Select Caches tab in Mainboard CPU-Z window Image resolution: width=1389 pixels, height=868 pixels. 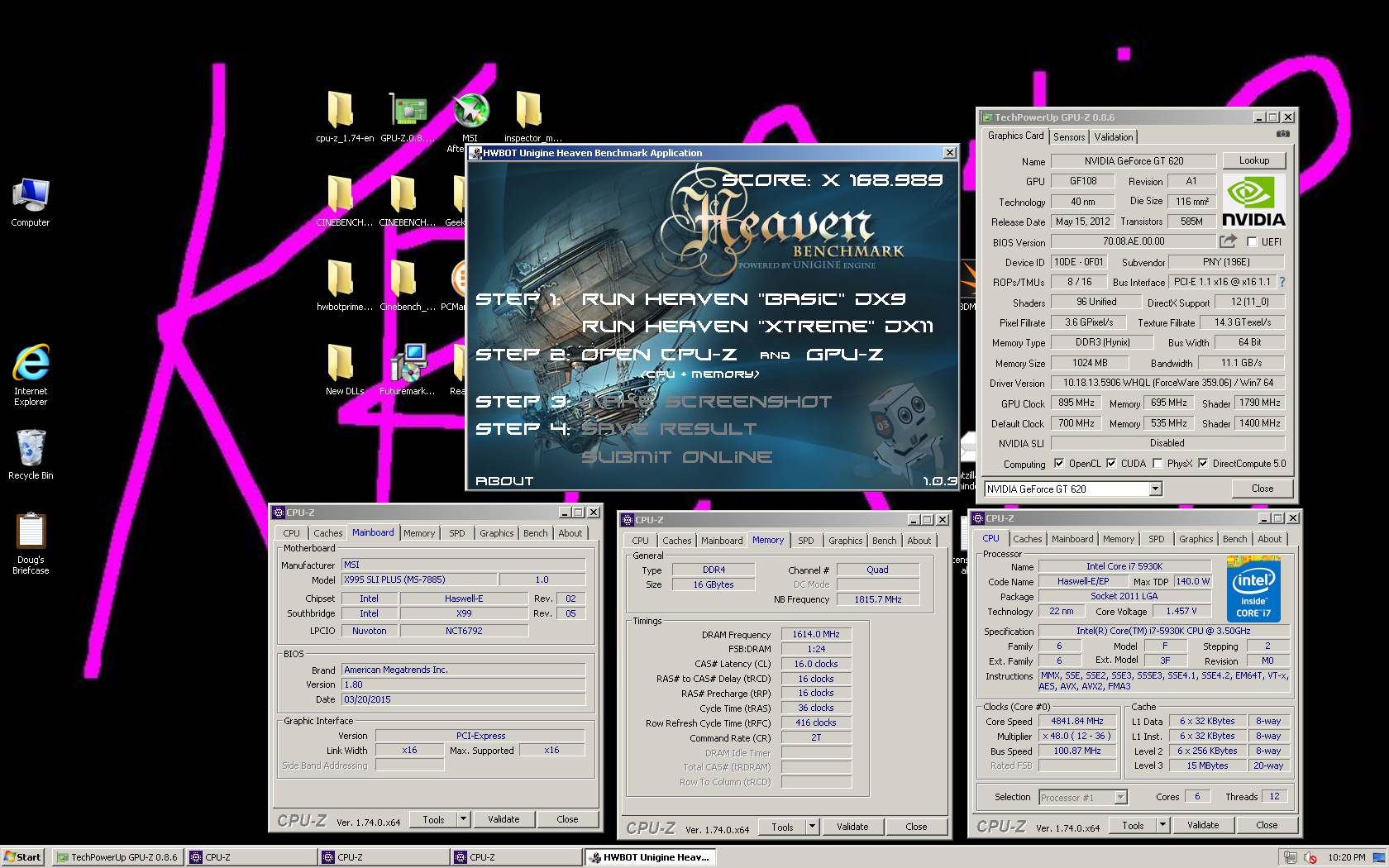(x=327, y=533)
